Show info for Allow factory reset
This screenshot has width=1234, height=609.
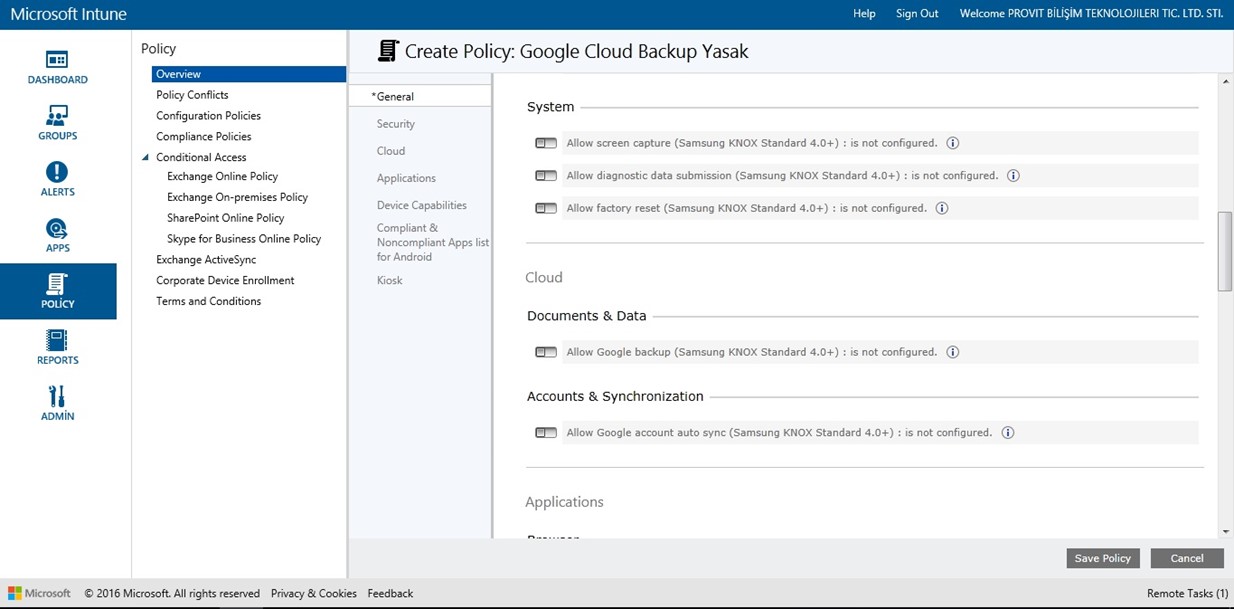click(942, 208)
